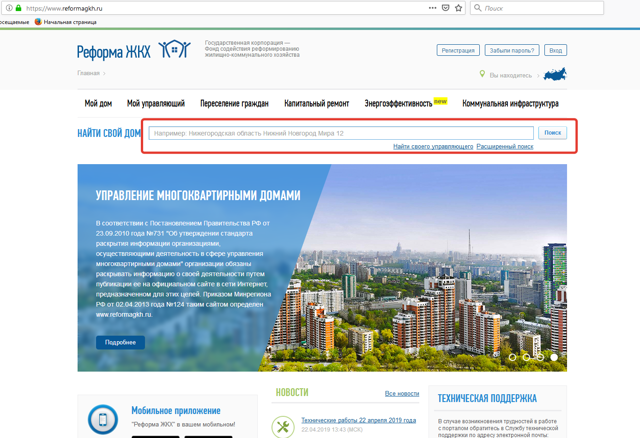
Task: Click the Новости section heading
Action: (x=292, y=392)
